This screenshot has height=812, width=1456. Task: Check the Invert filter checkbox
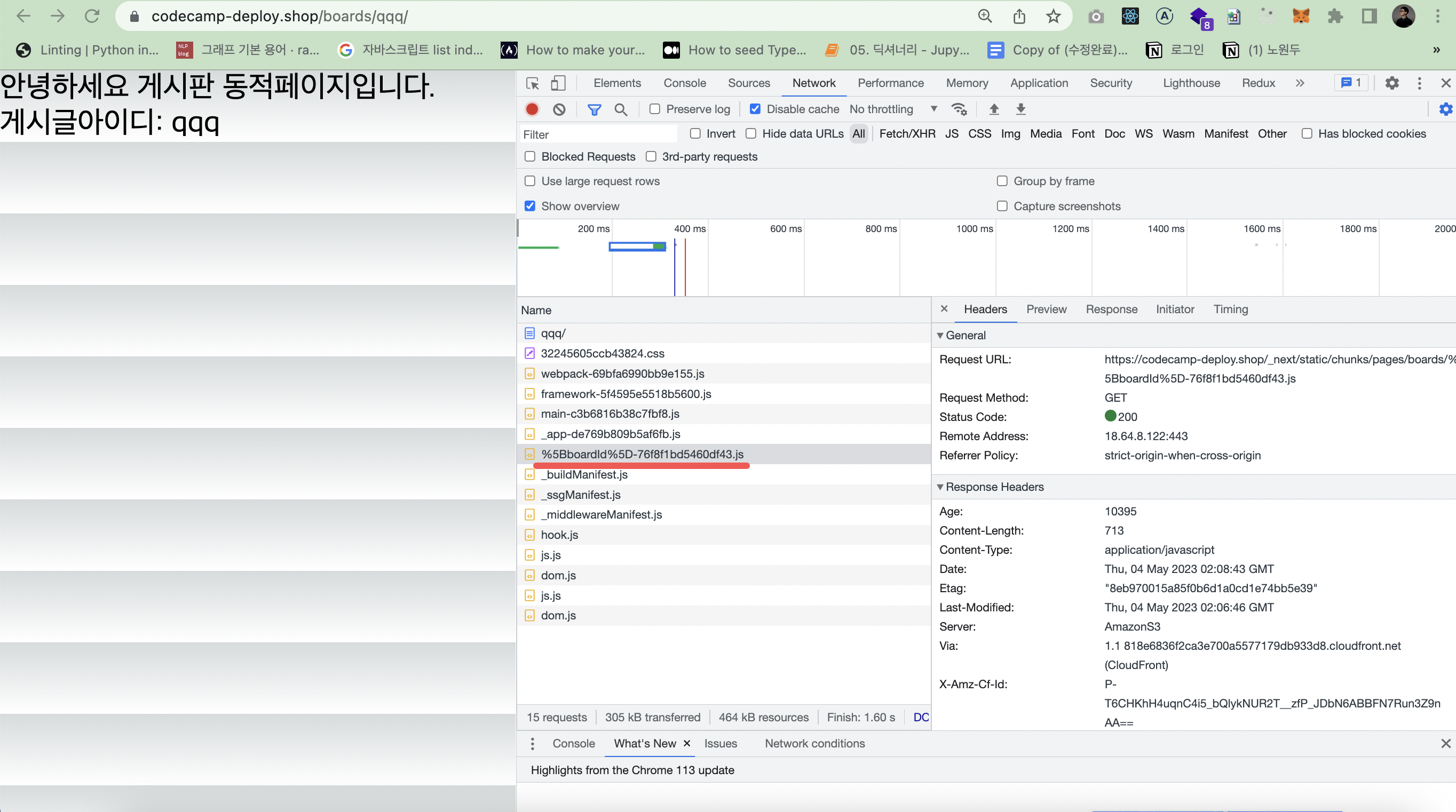[x=695, y=133]
